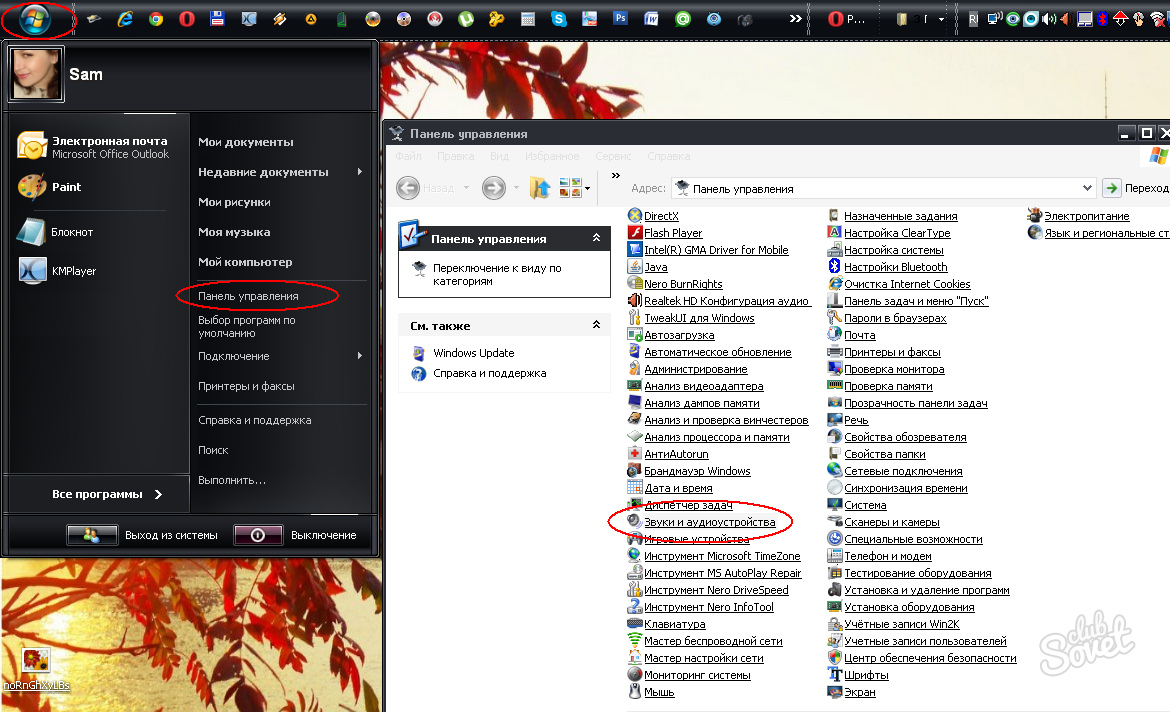
Task: Open Sounds and Audio Devices item
Action: tap(709, 522)
